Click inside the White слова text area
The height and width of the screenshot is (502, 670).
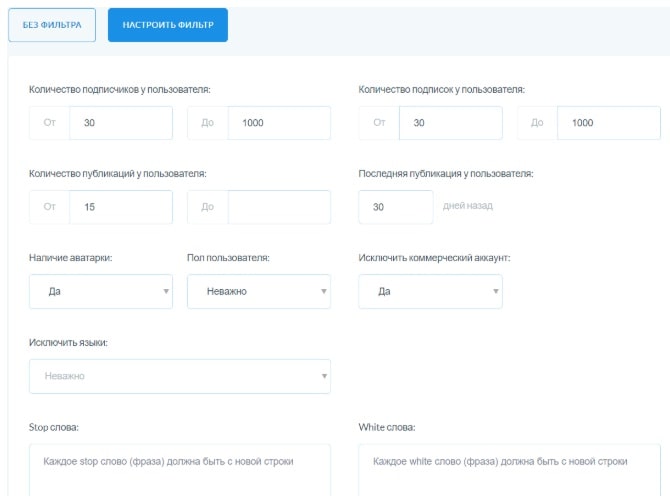(509, 472)
